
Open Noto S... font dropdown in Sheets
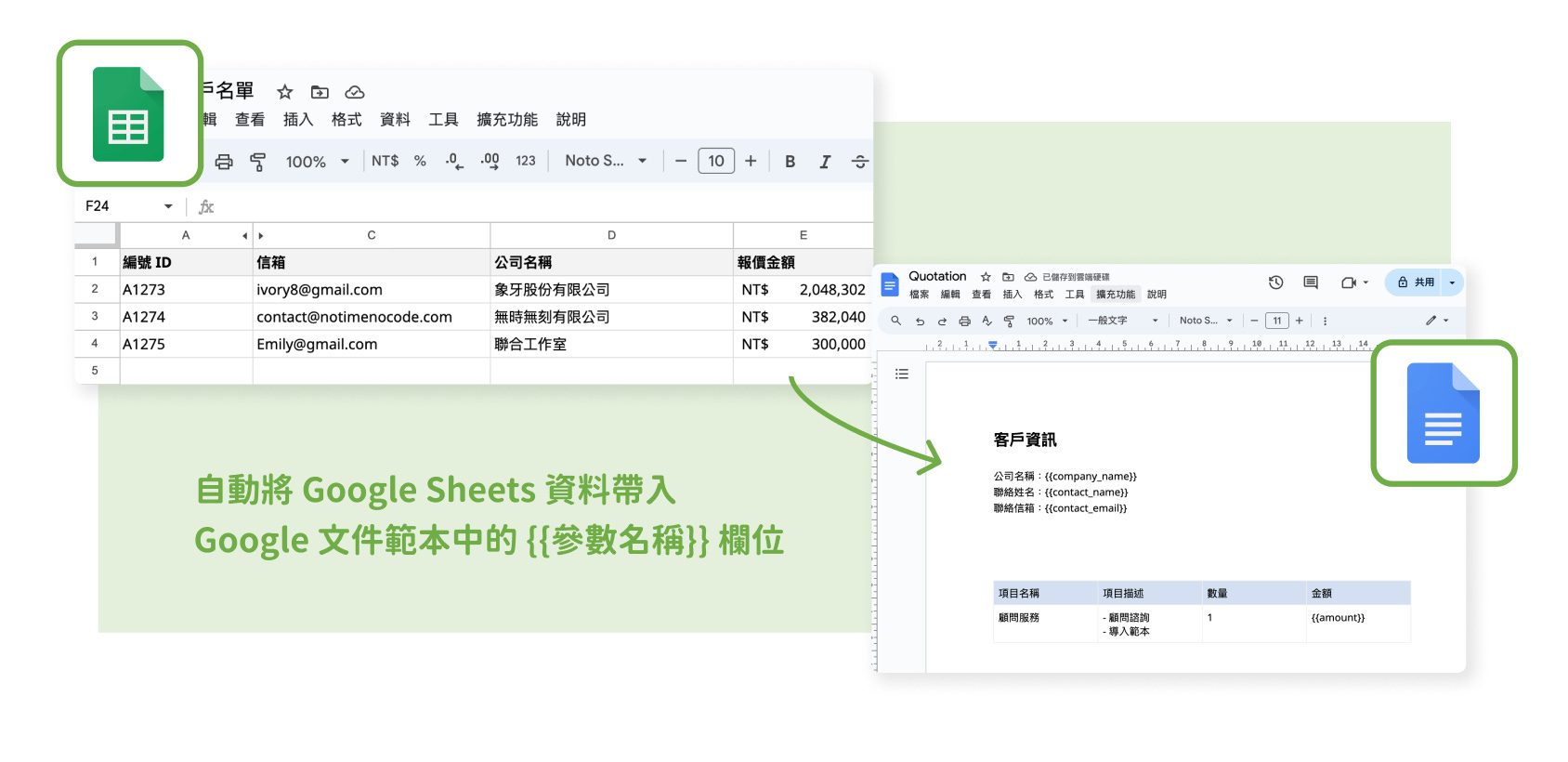(x=606, y=161)
